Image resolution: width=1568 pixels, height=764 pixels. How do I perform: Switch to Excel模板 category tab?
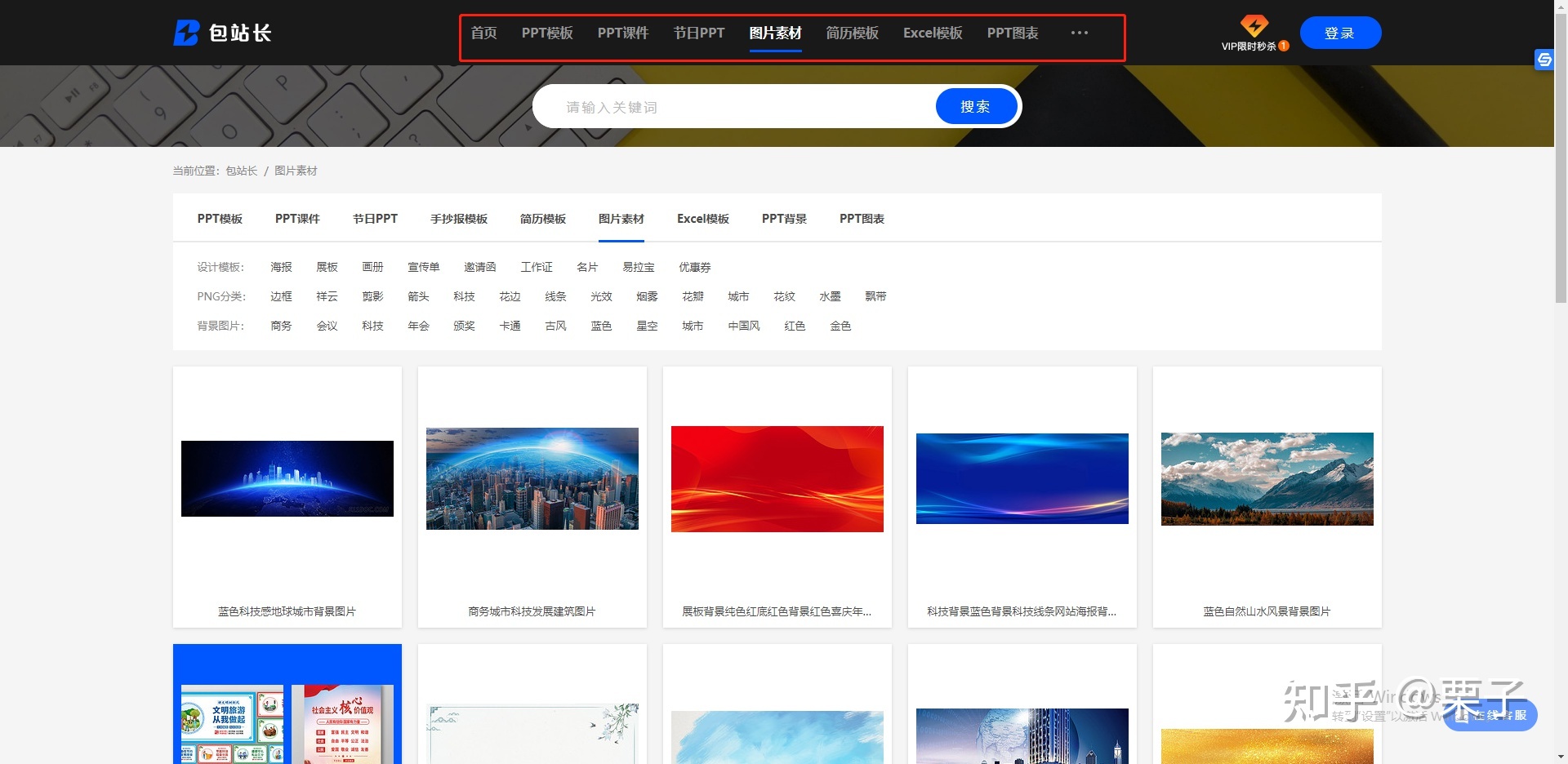(x=703, y=219)
